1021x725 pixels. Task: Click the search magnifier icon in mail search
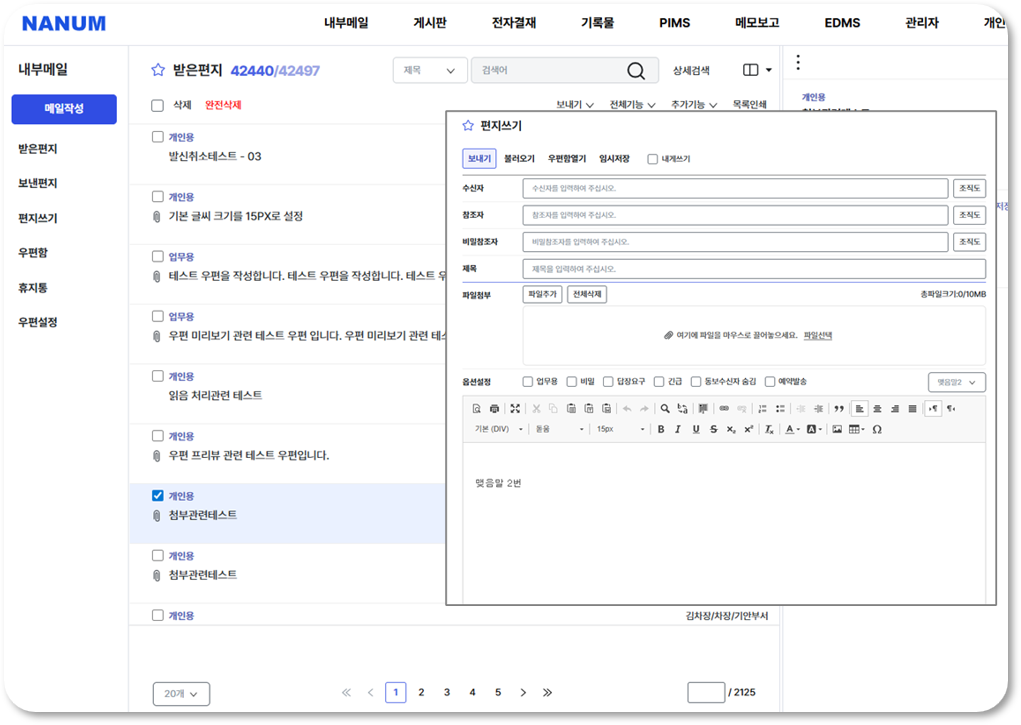click(x=636, y=70)
